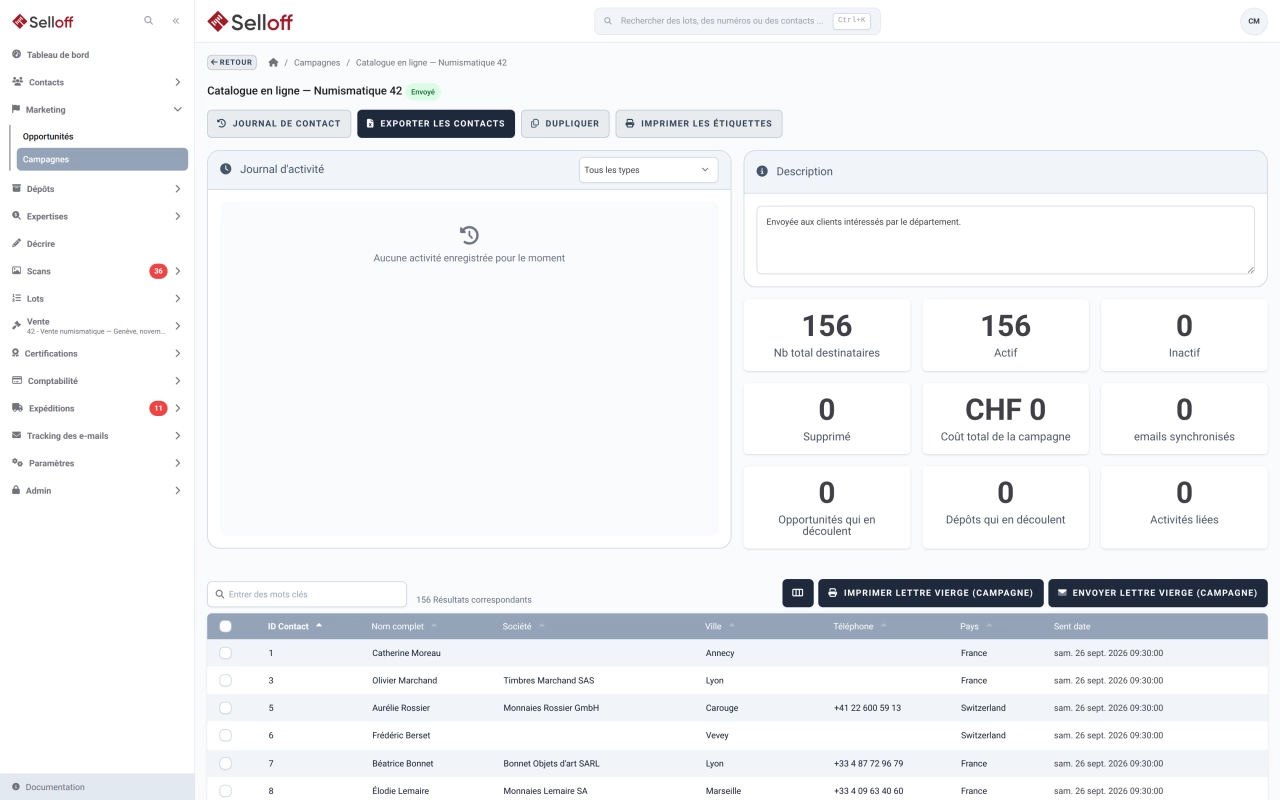
Task: Click the global search field
Action: pos(737,21)
